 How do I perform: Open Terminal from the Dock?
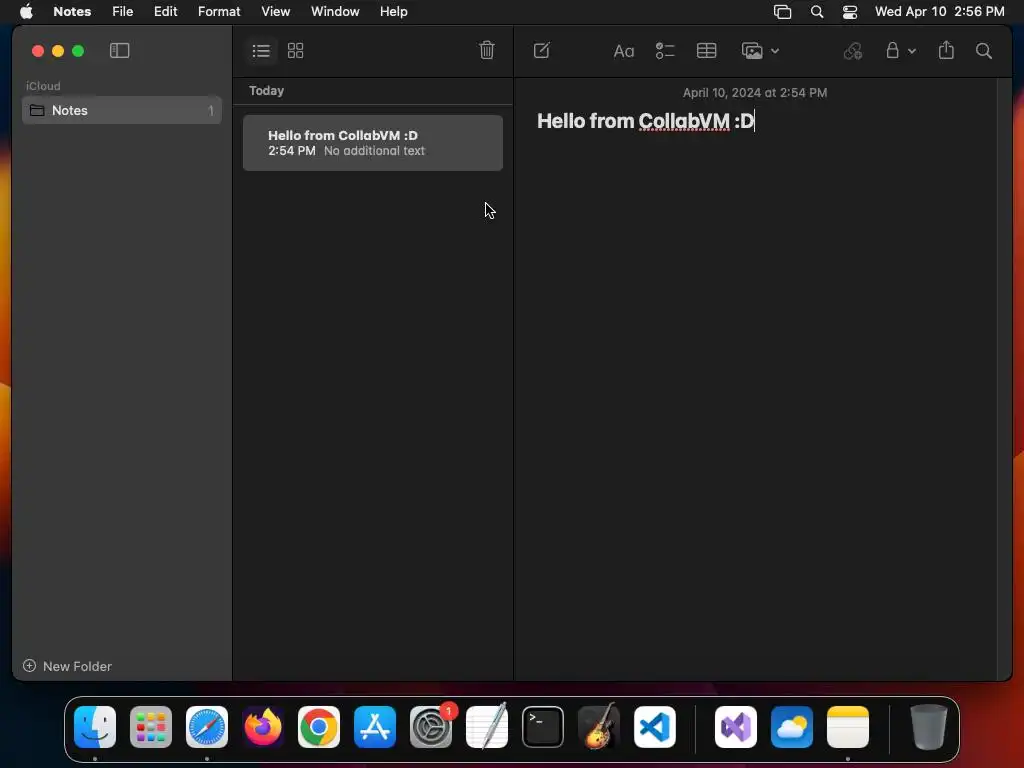[543, 727]
